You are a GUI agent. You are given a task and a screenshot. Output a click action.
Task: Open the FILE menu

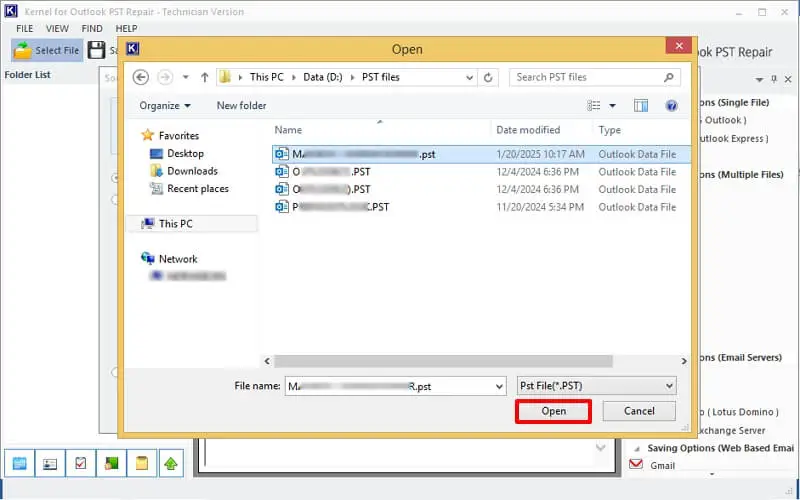(24, 29)
